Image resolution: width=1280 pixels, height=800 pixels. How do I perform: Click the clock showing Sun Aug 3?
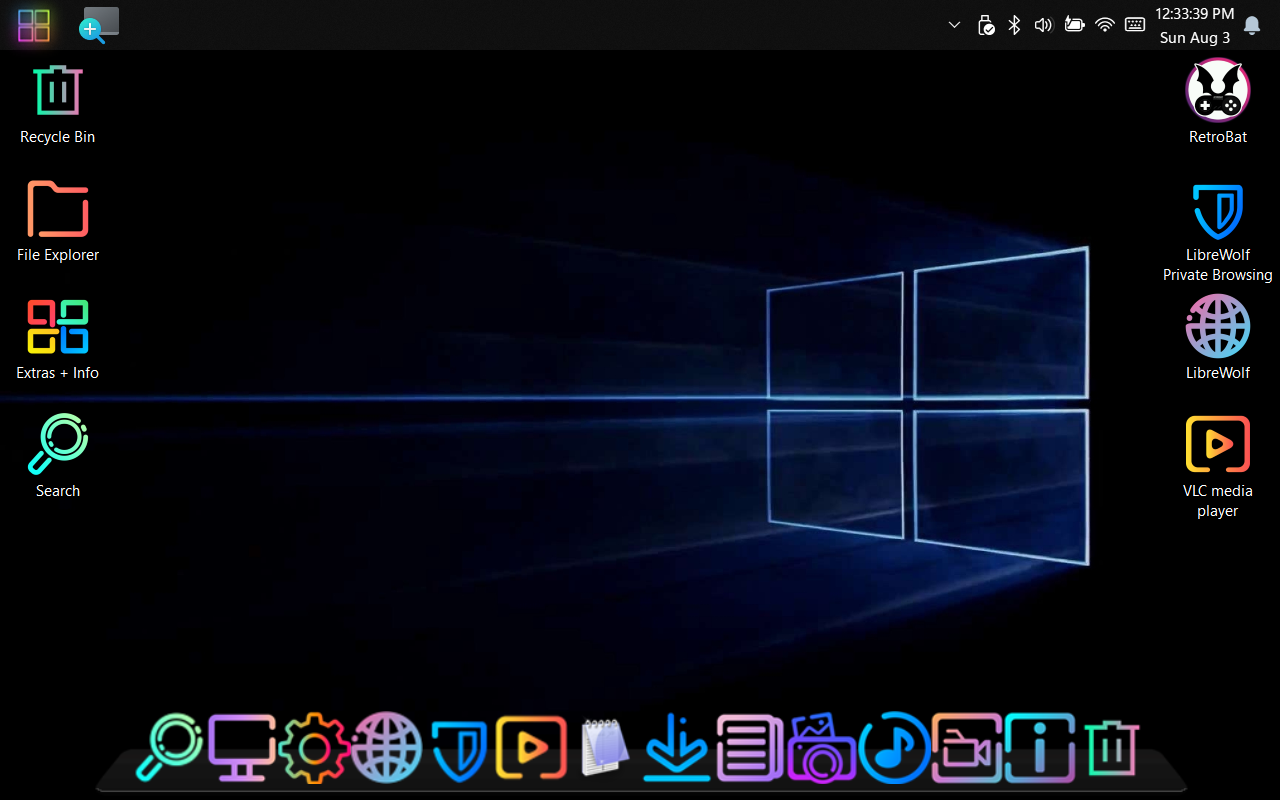(1194, 25)
